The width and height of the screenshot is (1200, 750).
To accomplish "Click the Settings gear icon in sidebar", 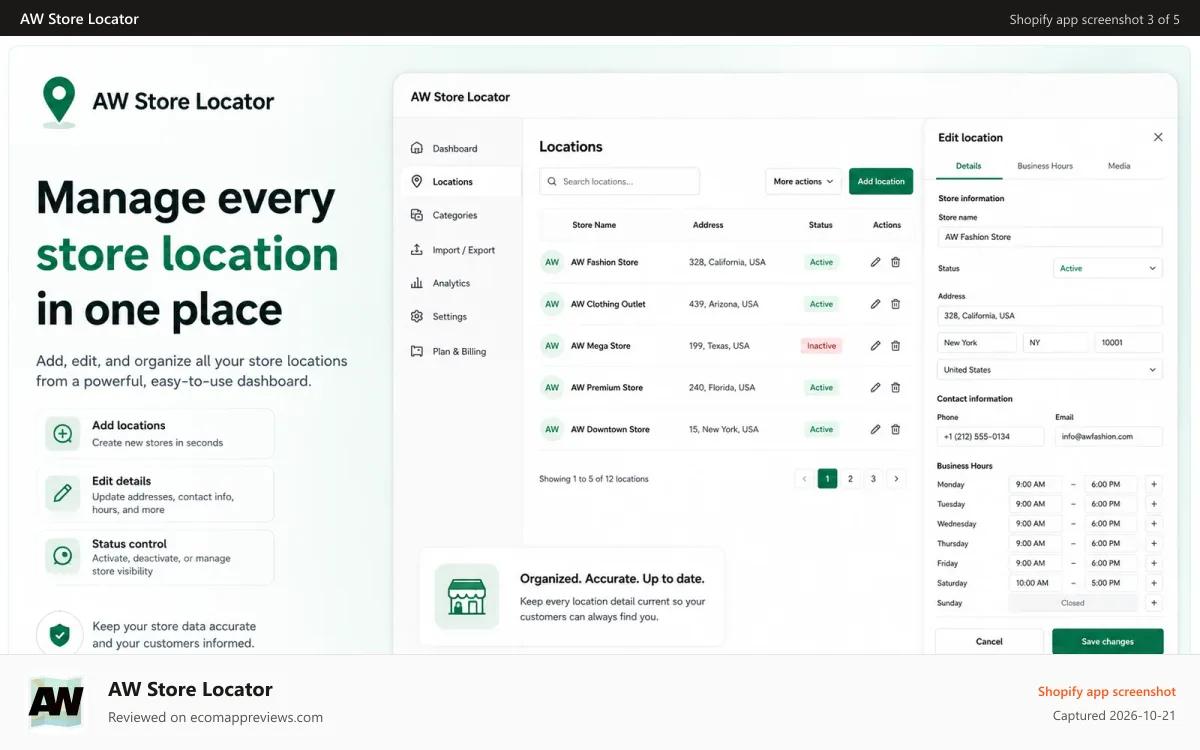I will coord(417,316).
